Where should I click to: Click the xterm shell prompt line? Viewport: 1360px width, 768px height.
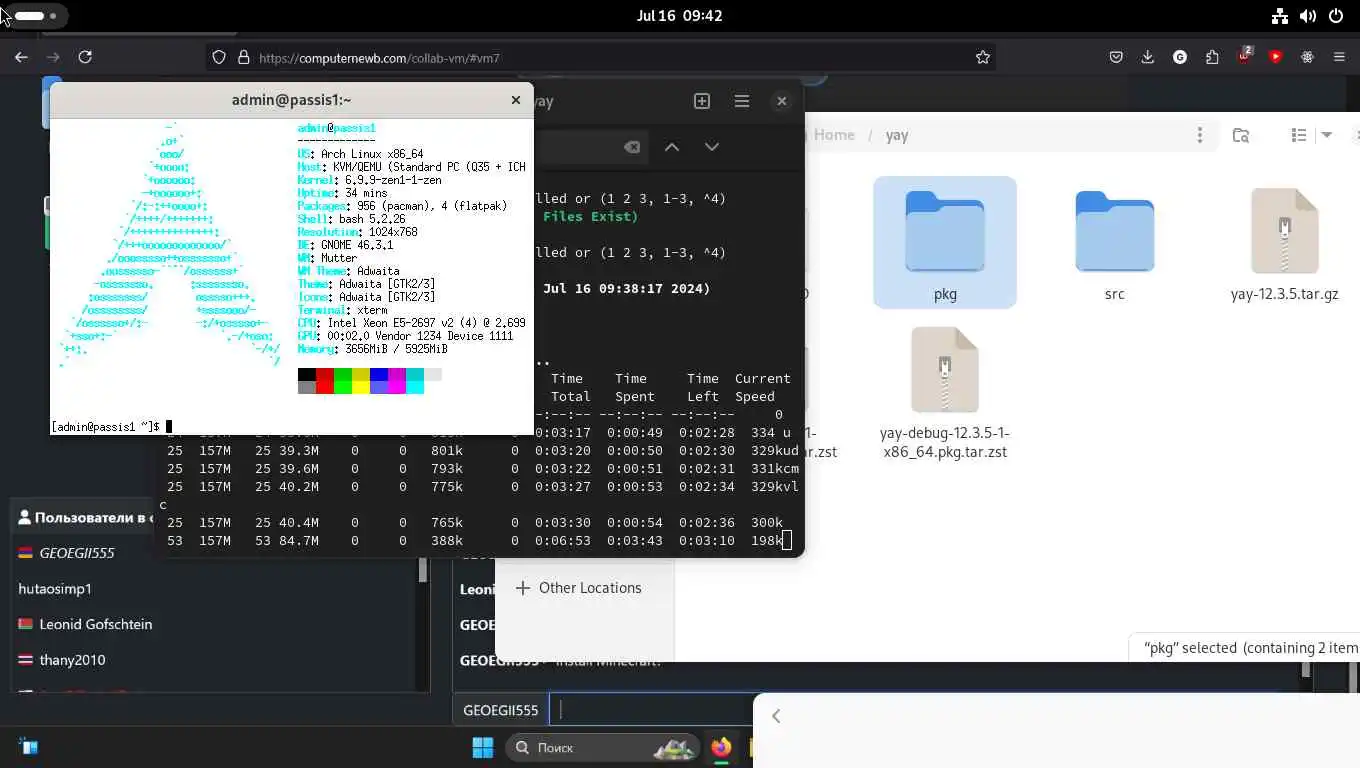coord(111,427)
